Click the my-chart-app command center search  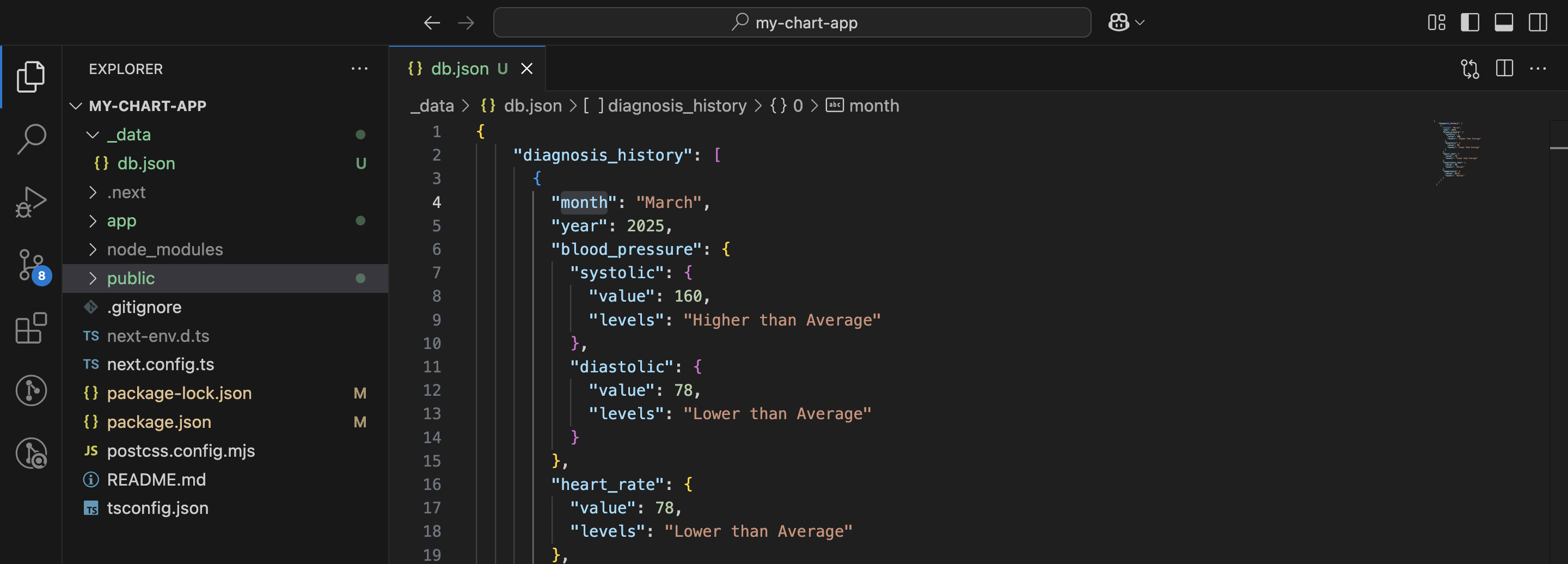(x=792, y=22)
